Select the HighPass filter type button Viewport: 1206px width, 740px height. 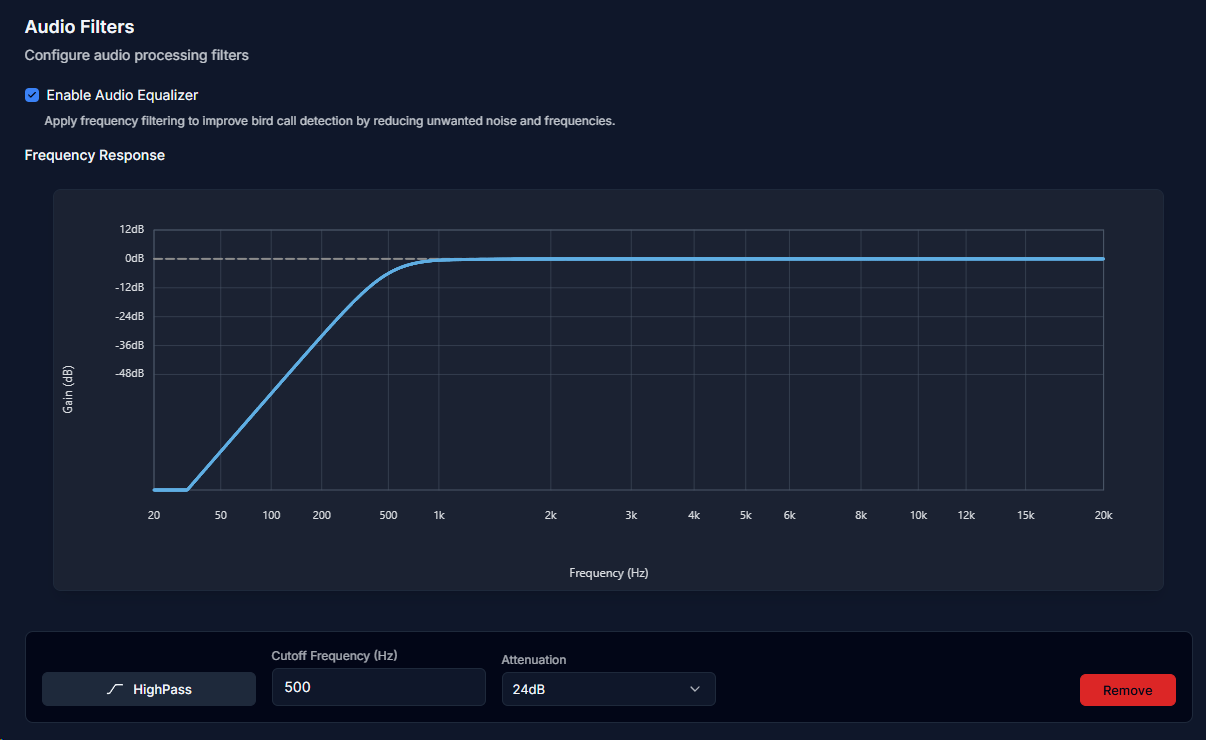point(149,690)
